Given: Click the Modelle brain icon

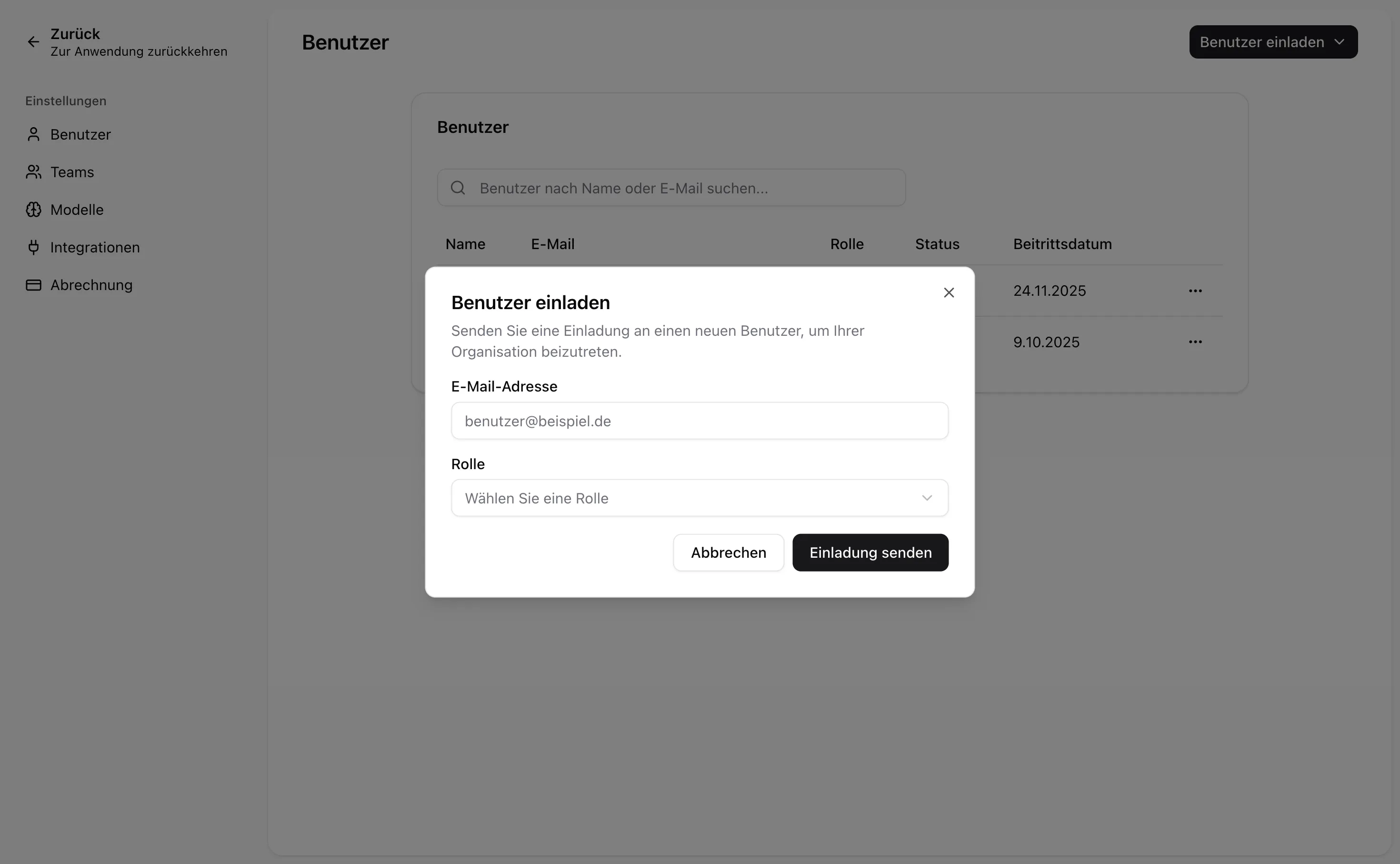Looking at the screenshot, I should 33,210.
